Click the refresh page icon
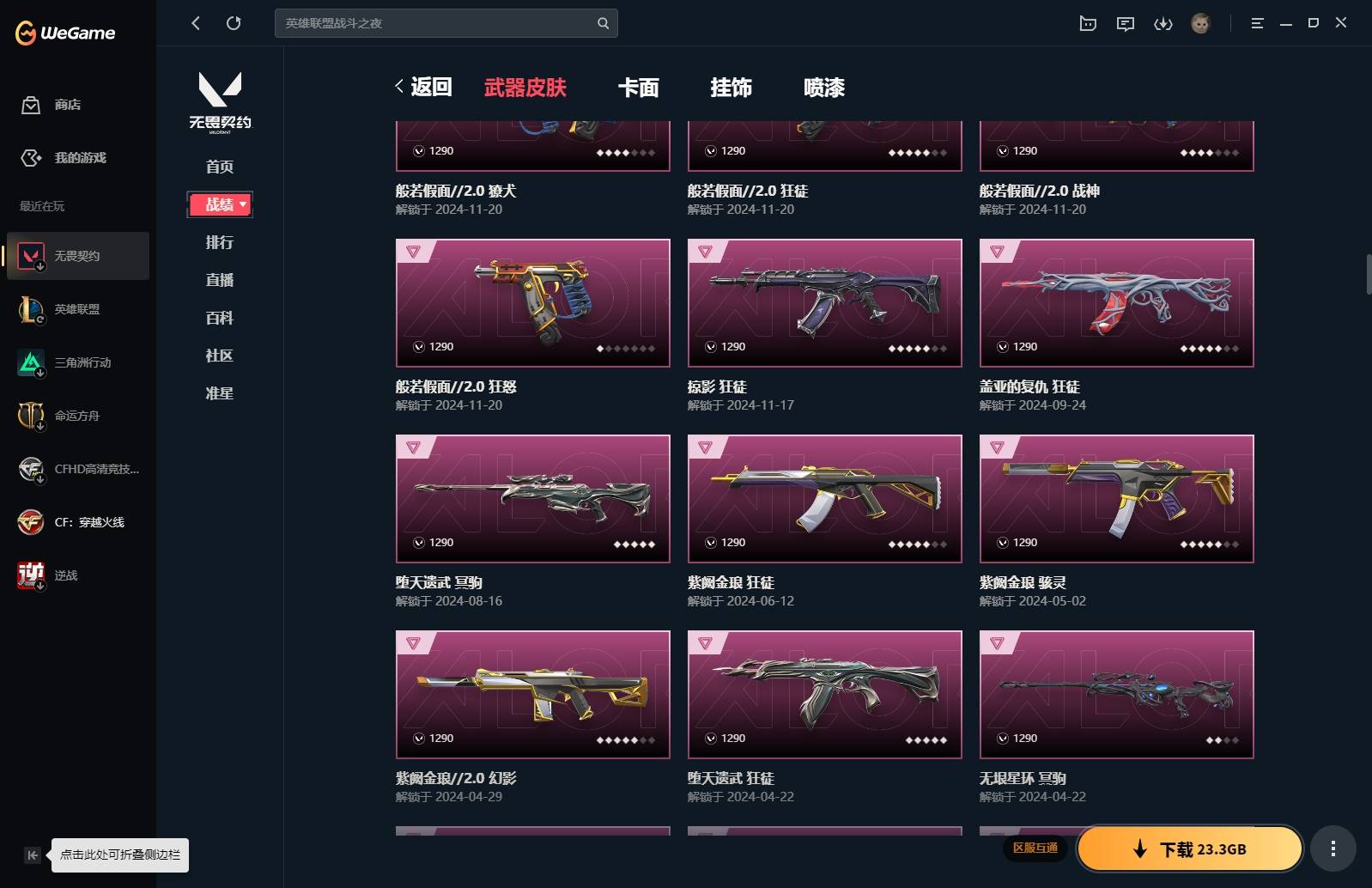The width and height of the screenshot is (1372, 888). tap(234, 23)
